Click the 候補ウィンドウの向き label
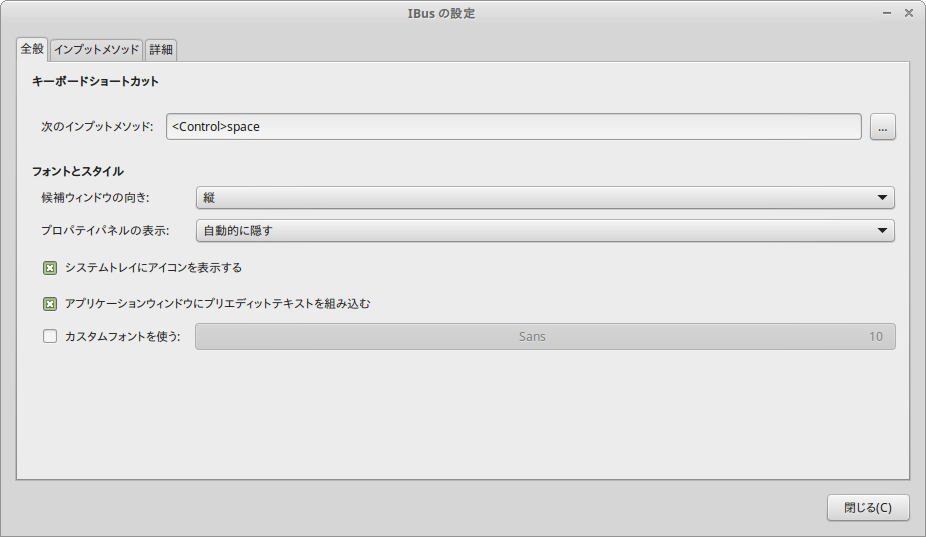Viewport: 926px width, 537px height. pyautogui.click(x=95, y=197)
